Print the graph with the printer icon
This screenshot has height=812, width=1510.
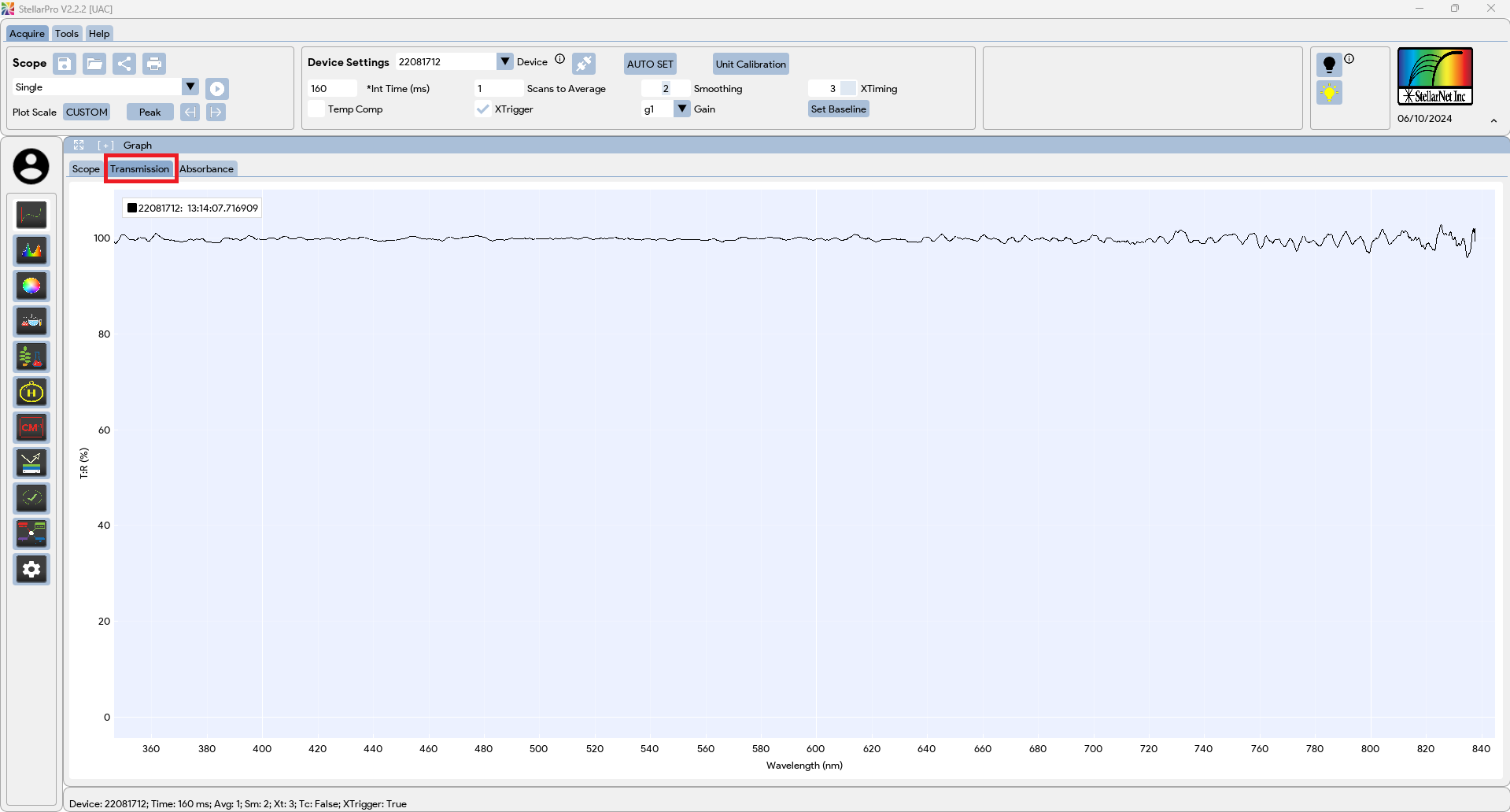click(x=154, y=64)
